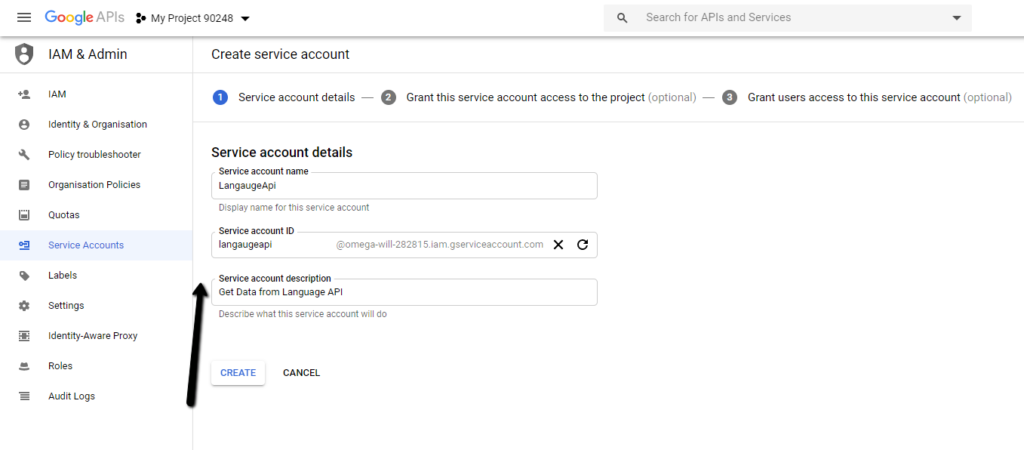Click into the Service account description field
Screen dimensions: 1024x450
tap(404, 293)
